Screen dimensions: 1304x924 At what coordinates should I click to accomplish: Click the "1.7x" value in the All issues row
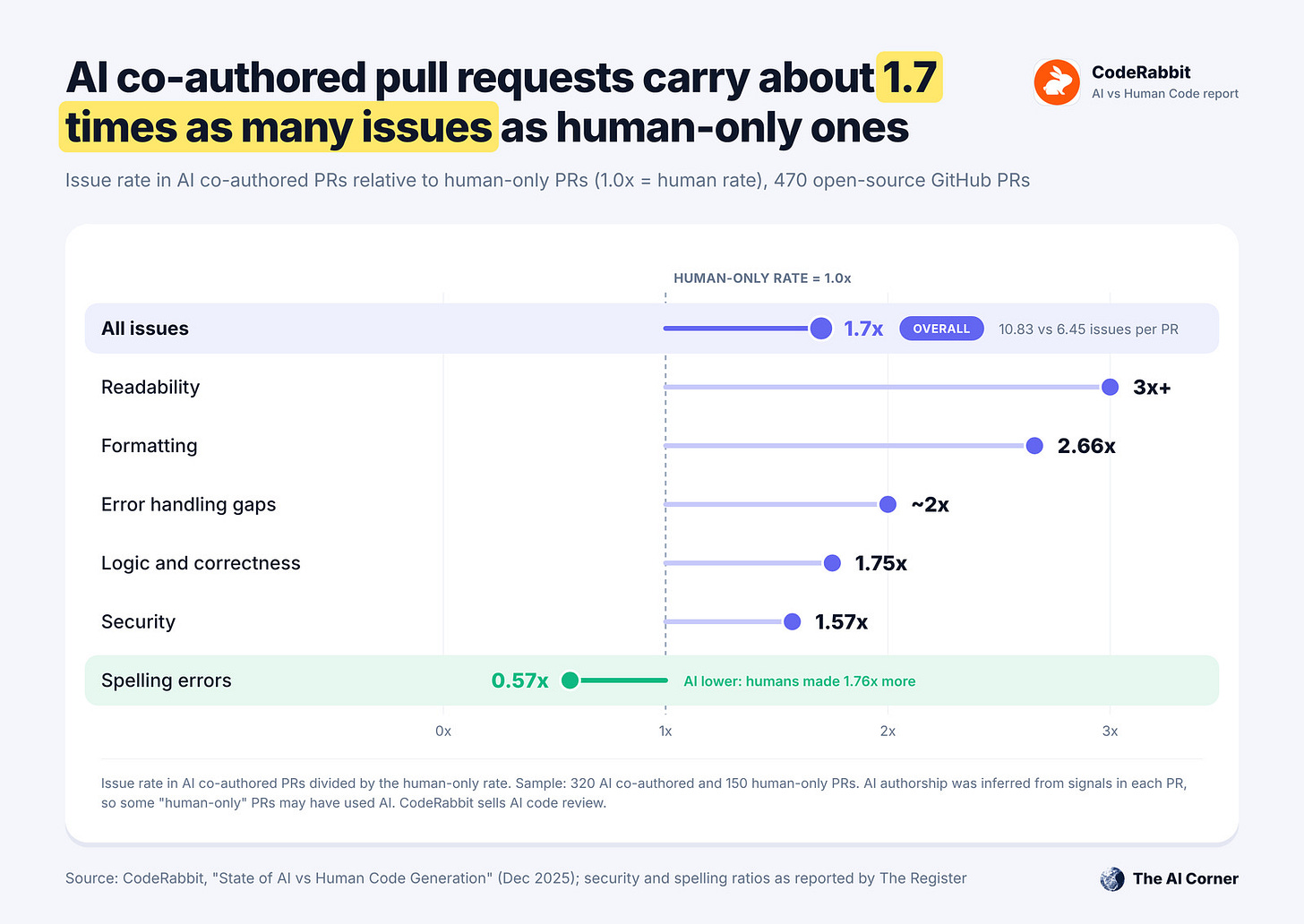point(863,329)
